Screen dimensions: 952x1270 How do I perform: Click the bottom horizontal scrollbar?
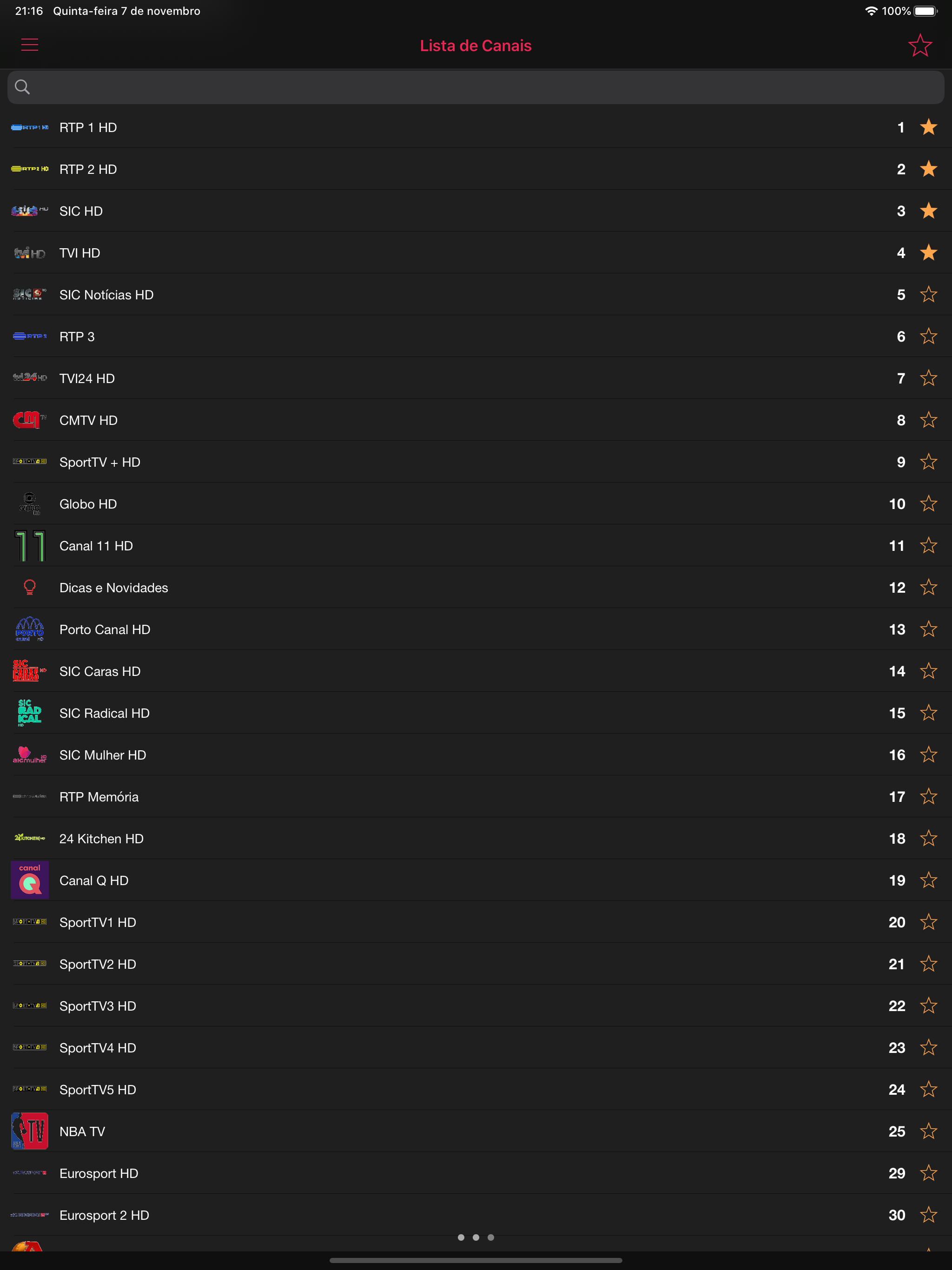tap(476, 1261)
